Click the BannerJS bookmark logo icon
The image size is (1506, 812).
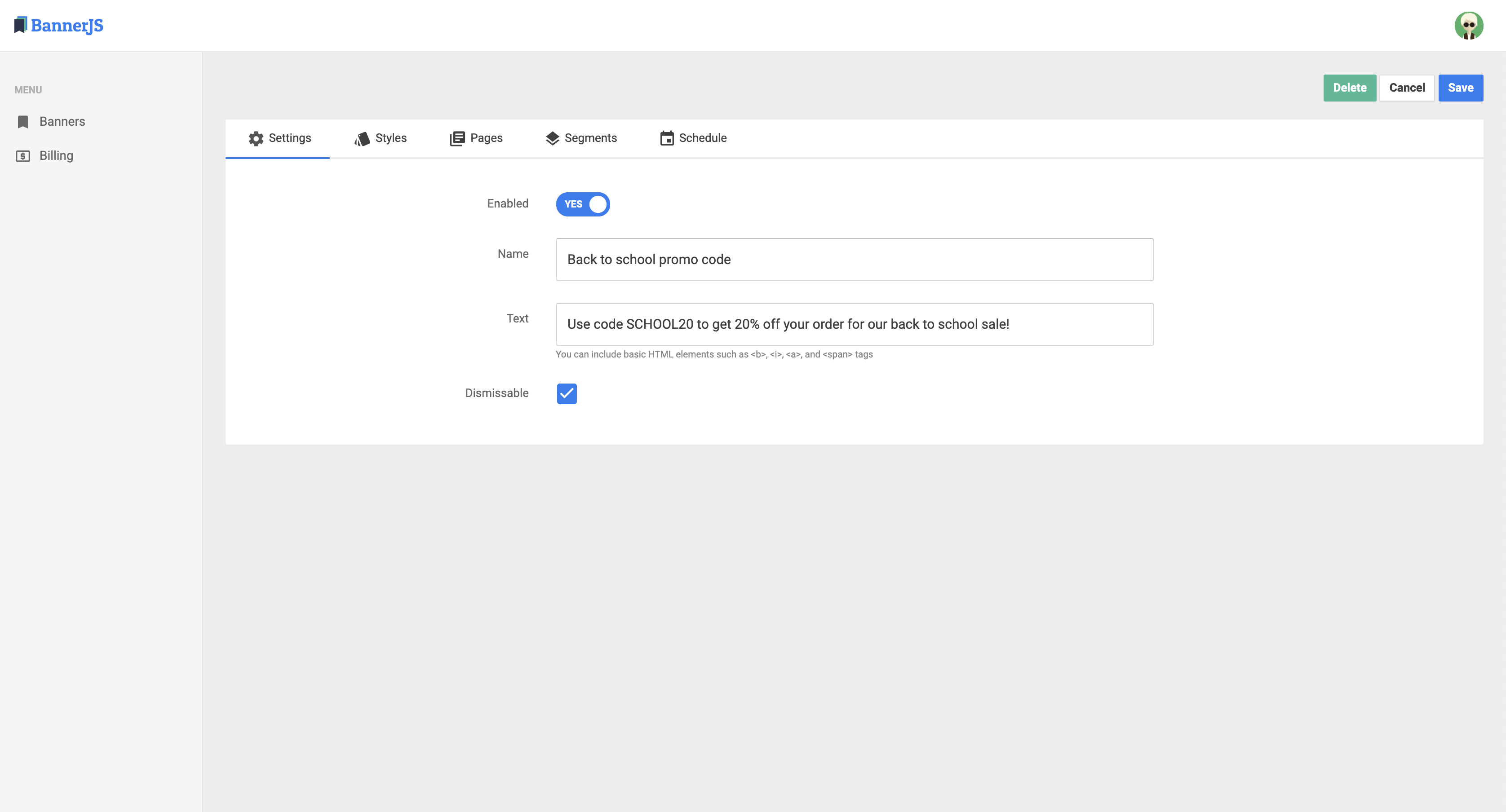(x=21, y=25)
